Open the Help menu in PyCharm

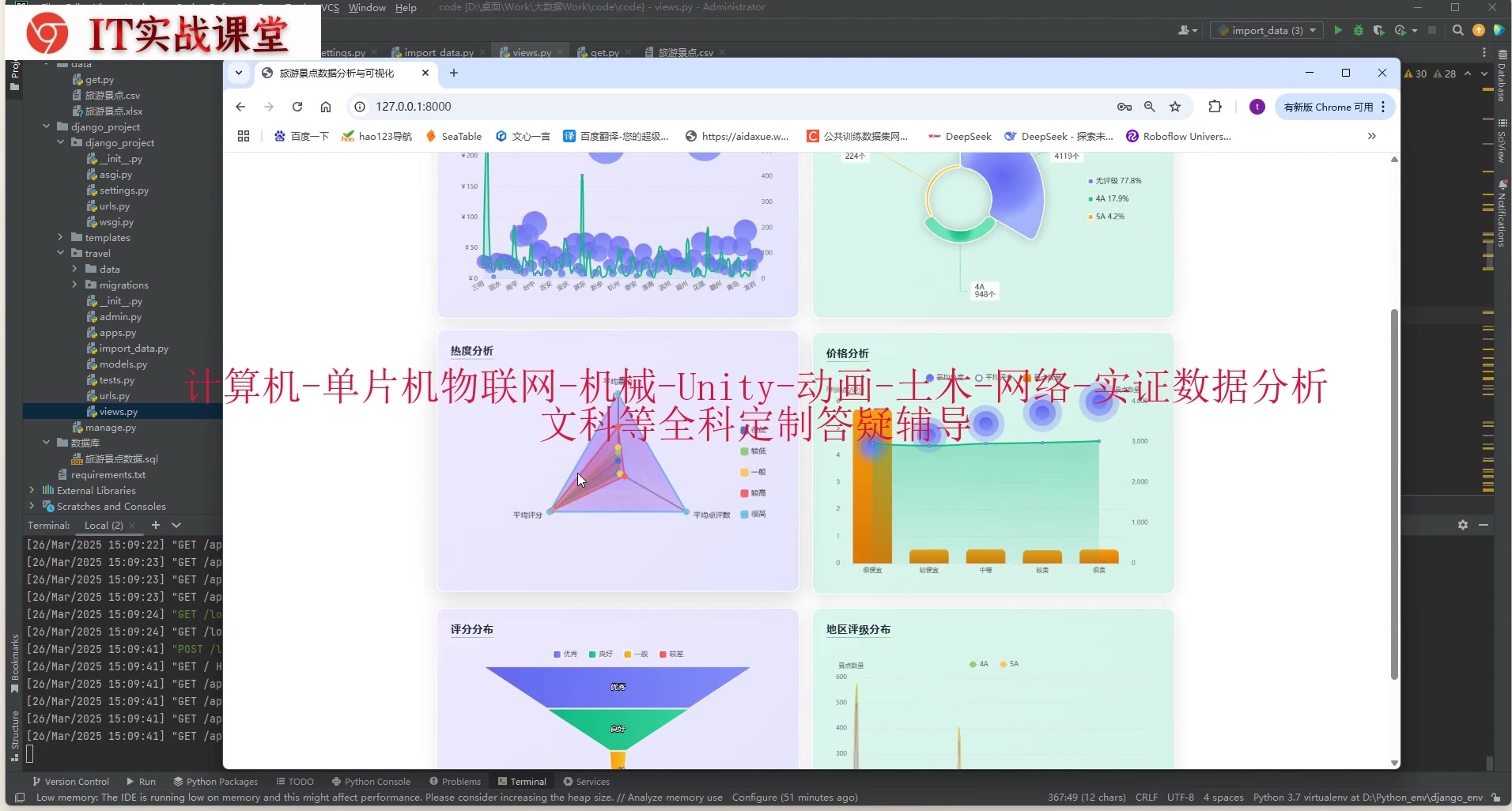(x=406, y=7)
